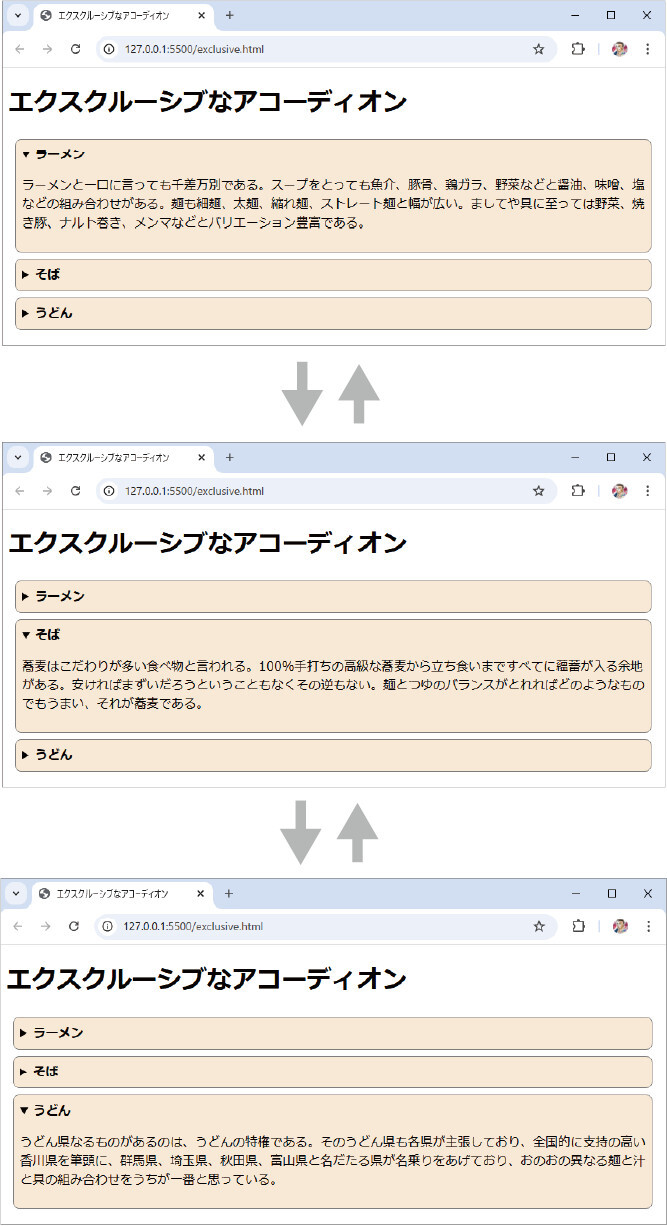Open the Extensions puzzle icon in the middle window

(x=577, y=491)
